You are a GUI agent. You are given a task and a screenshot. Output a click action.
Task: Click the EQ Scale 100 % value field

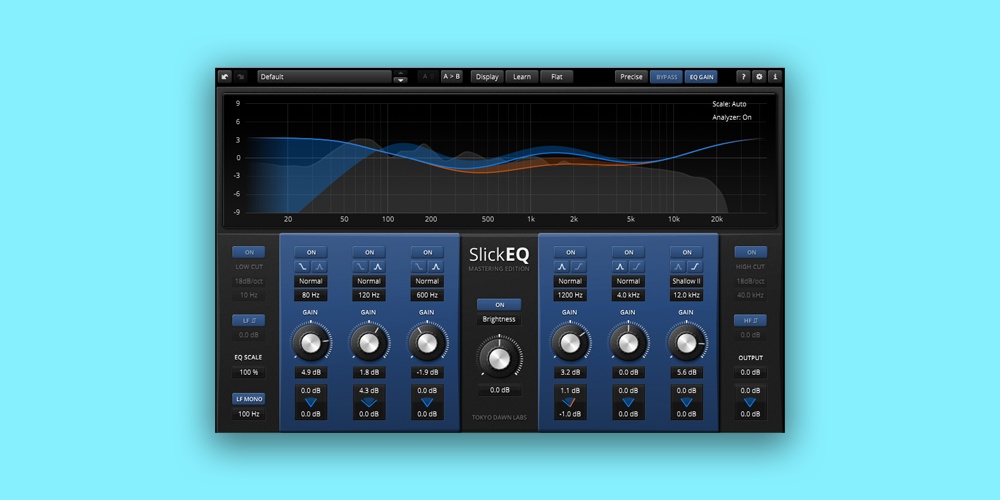[x=248, y=372]
